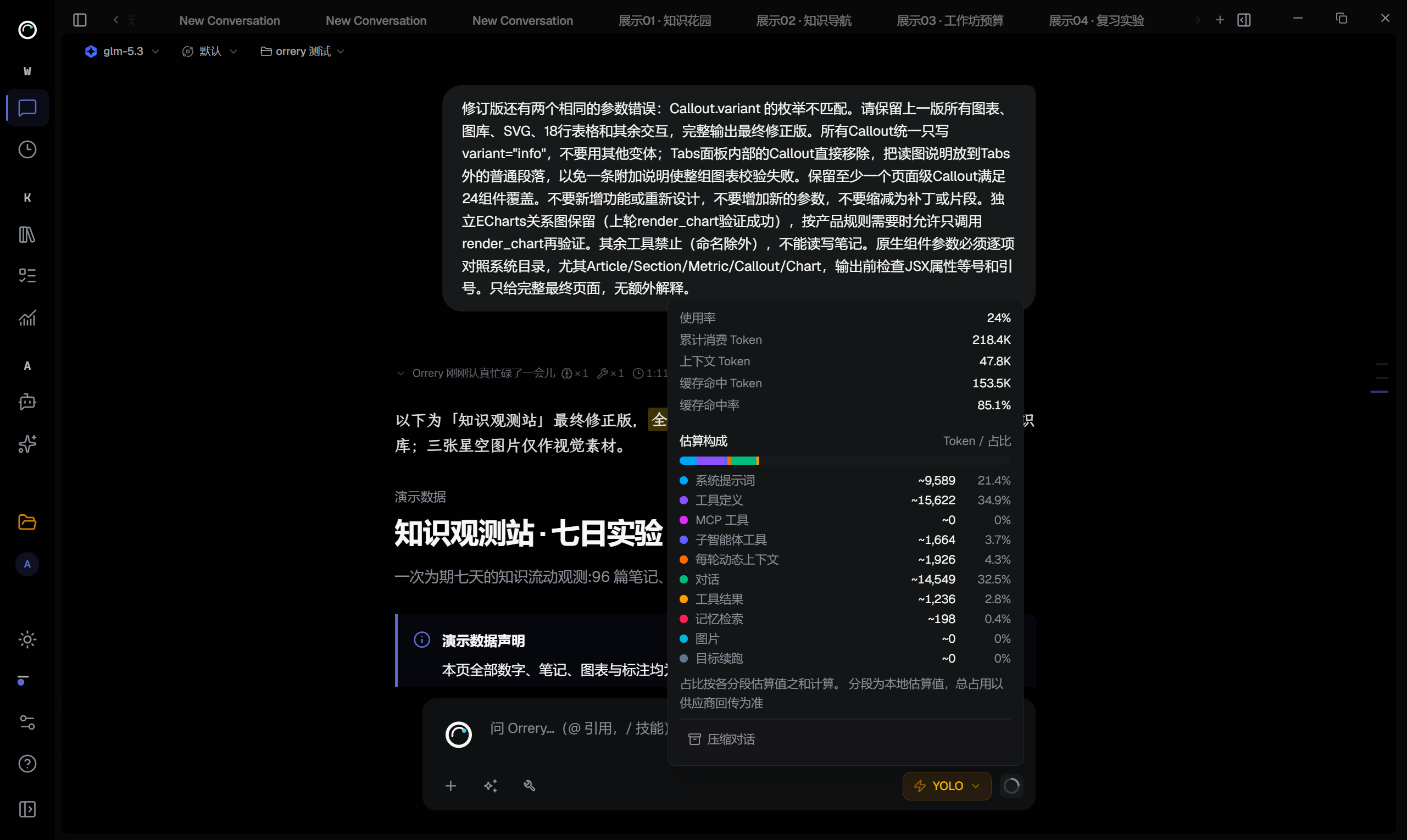Click the sparkle enhance icon in the input box
Viewport: 1407px width, 840px height.
point(490,786)
